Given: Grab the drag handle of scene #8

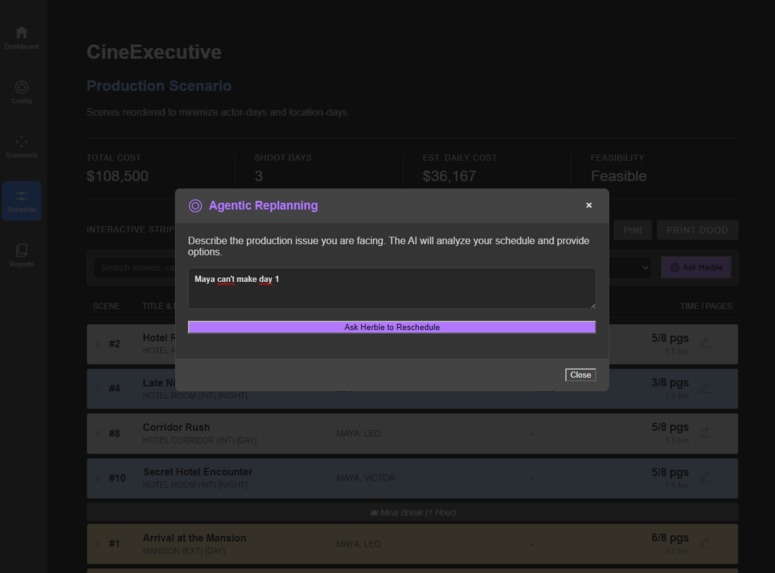Looking at the screenshot, I should 98,434.
